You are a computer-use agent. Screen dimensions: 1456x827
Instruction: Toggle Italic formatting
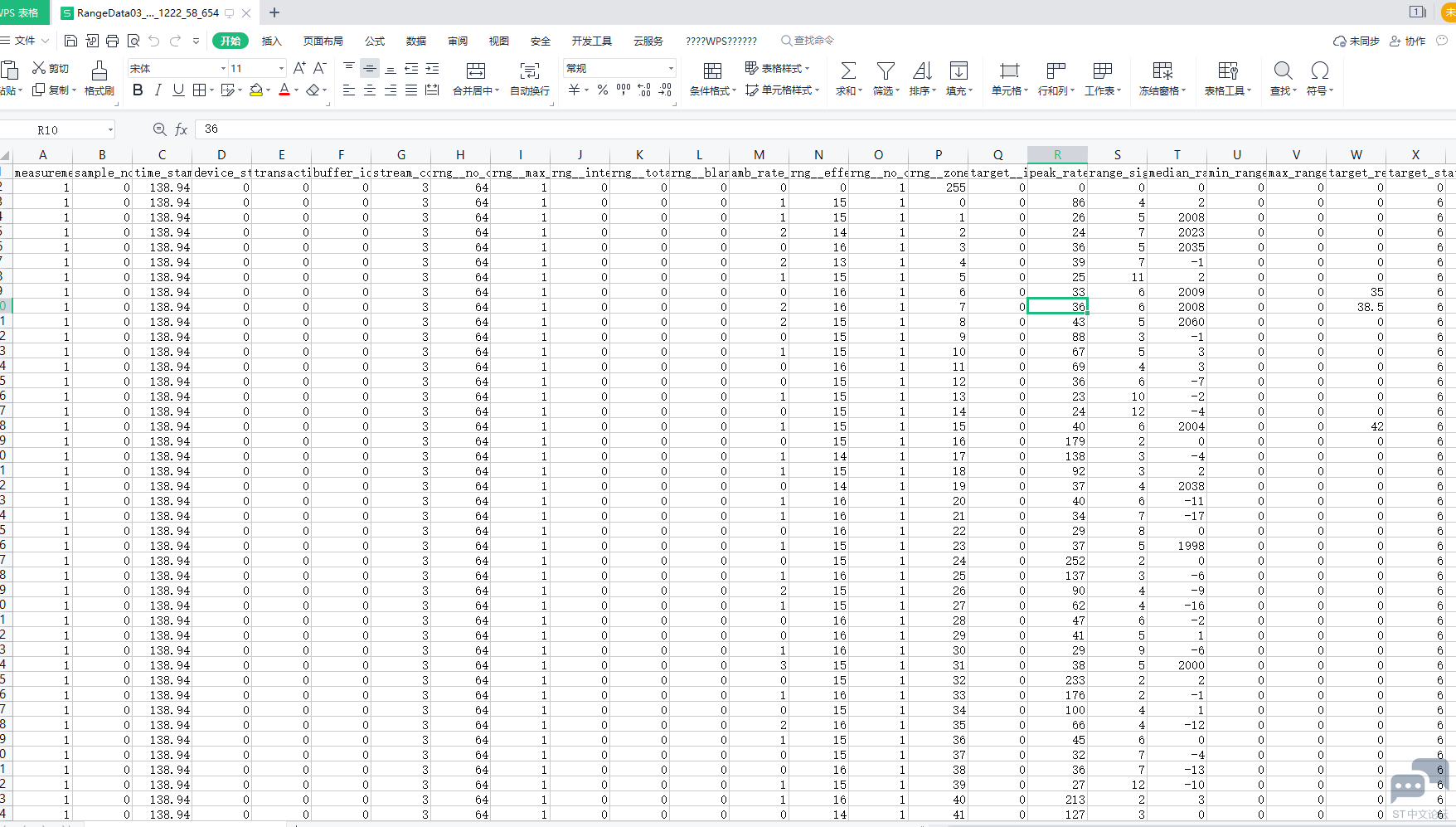[158, 90]
